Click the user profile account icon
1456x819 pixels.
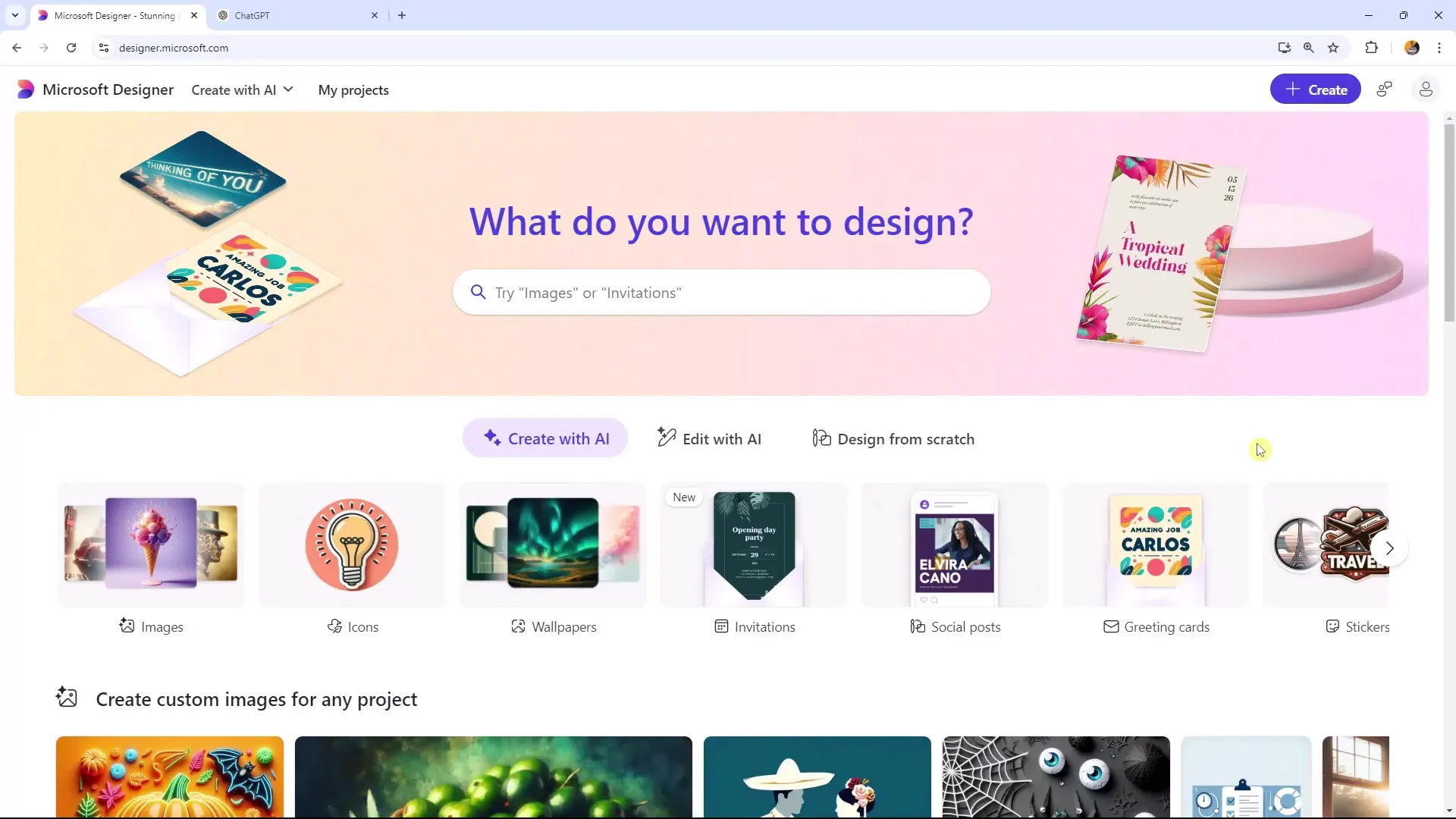1426,90
